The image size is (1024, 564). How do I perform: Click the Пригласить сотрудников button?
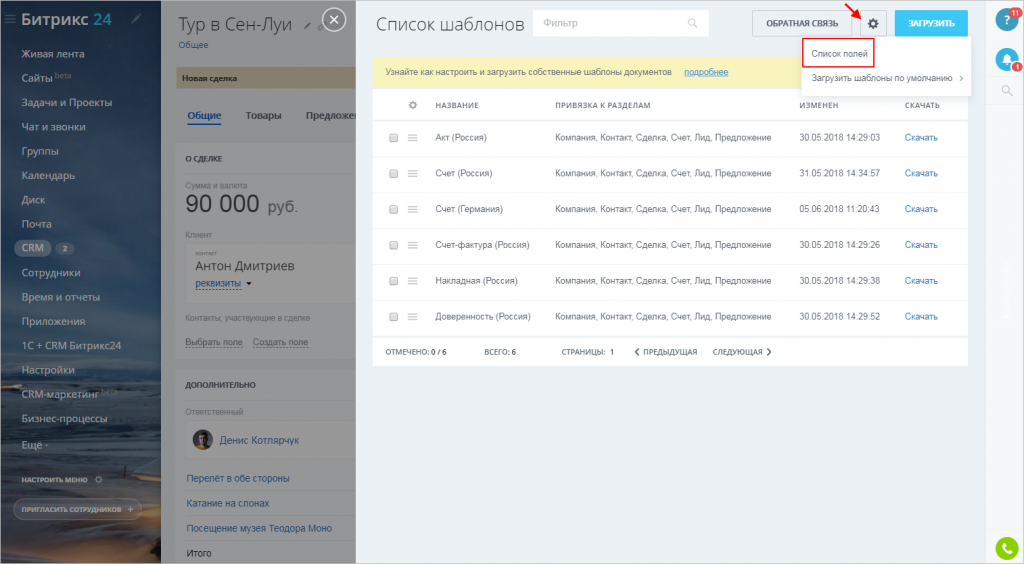coord(77,509)
